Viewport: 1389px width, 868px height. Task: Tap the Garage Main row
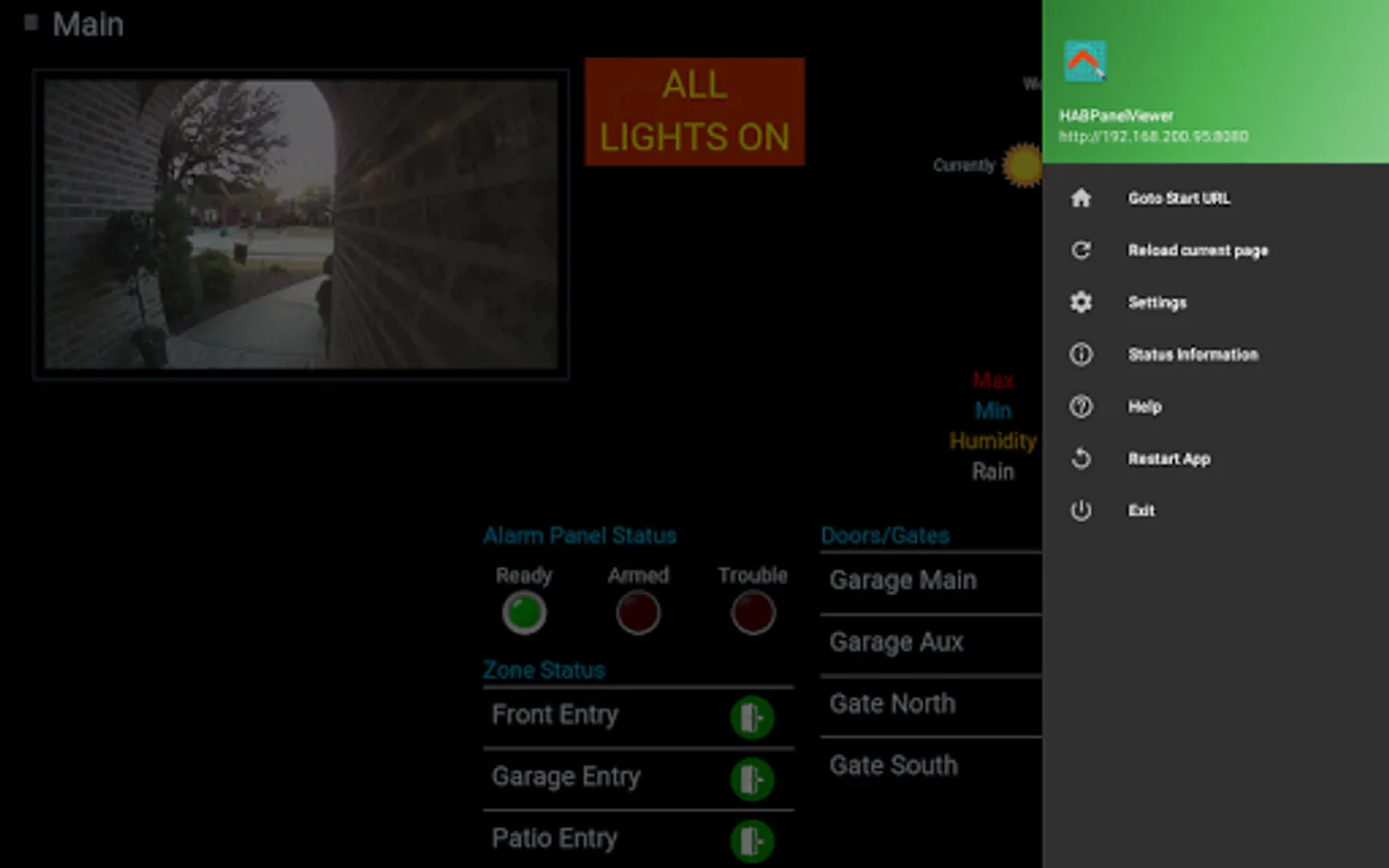click(x=931, y=581)
